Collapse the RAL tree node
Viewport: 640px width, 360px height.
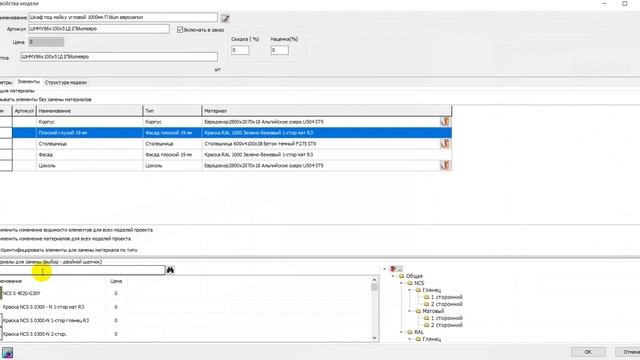(402, 332)
